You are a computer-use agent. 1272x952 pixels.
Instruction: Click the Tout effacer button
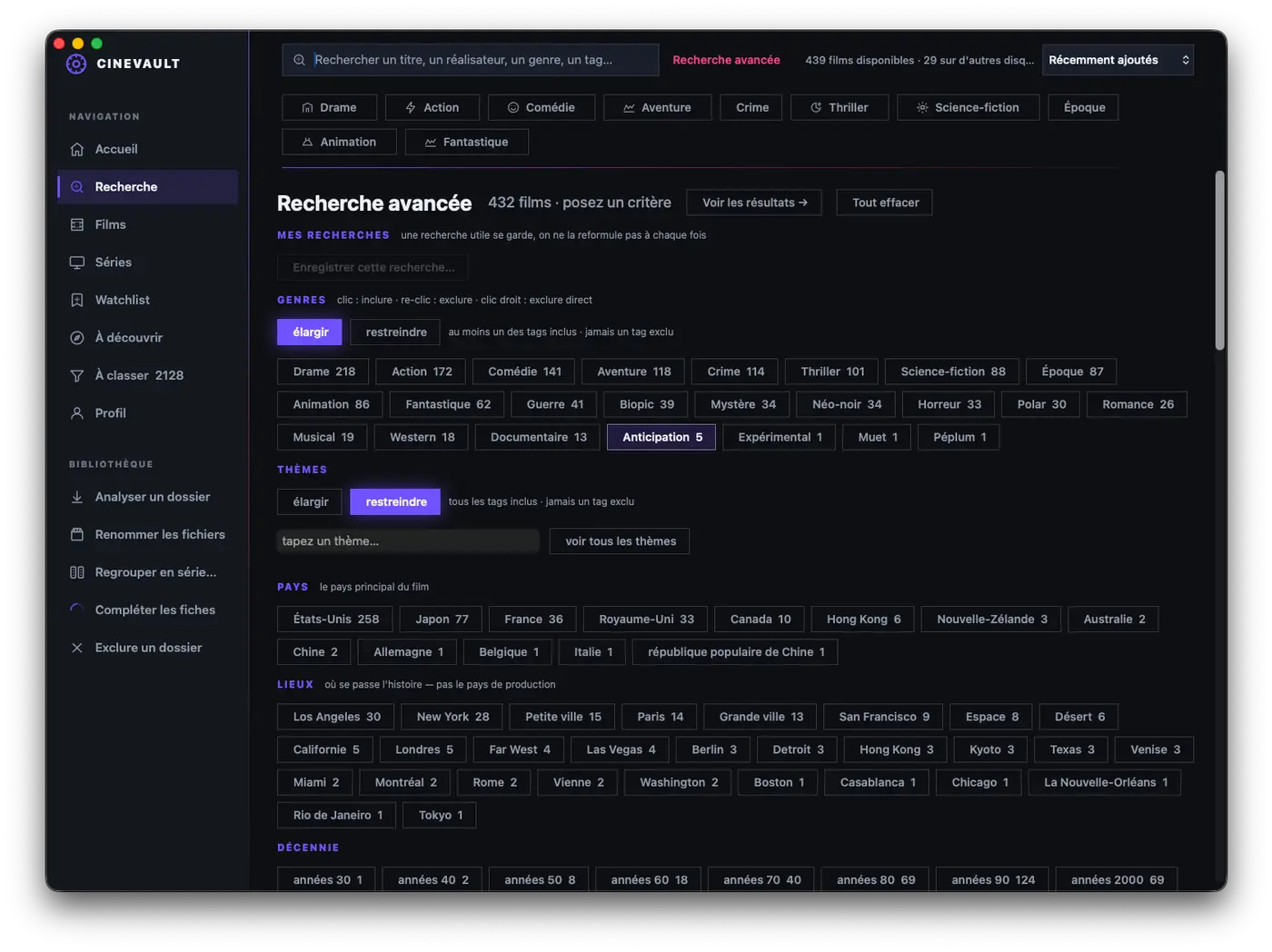click(885, 203)
